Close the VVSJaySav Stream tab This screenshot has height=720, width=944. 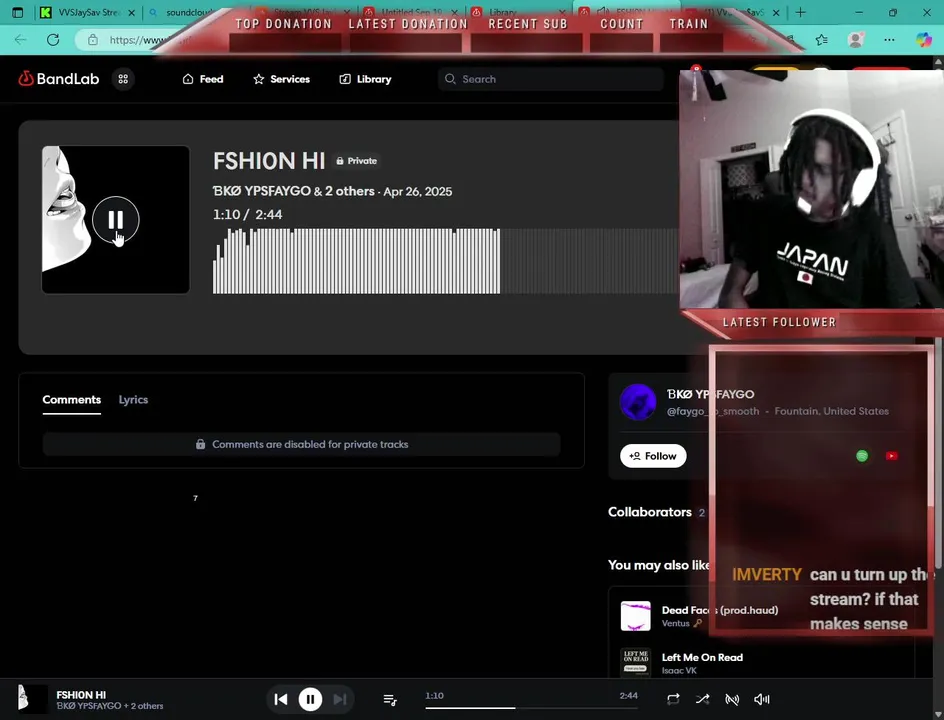coord(131,13)
